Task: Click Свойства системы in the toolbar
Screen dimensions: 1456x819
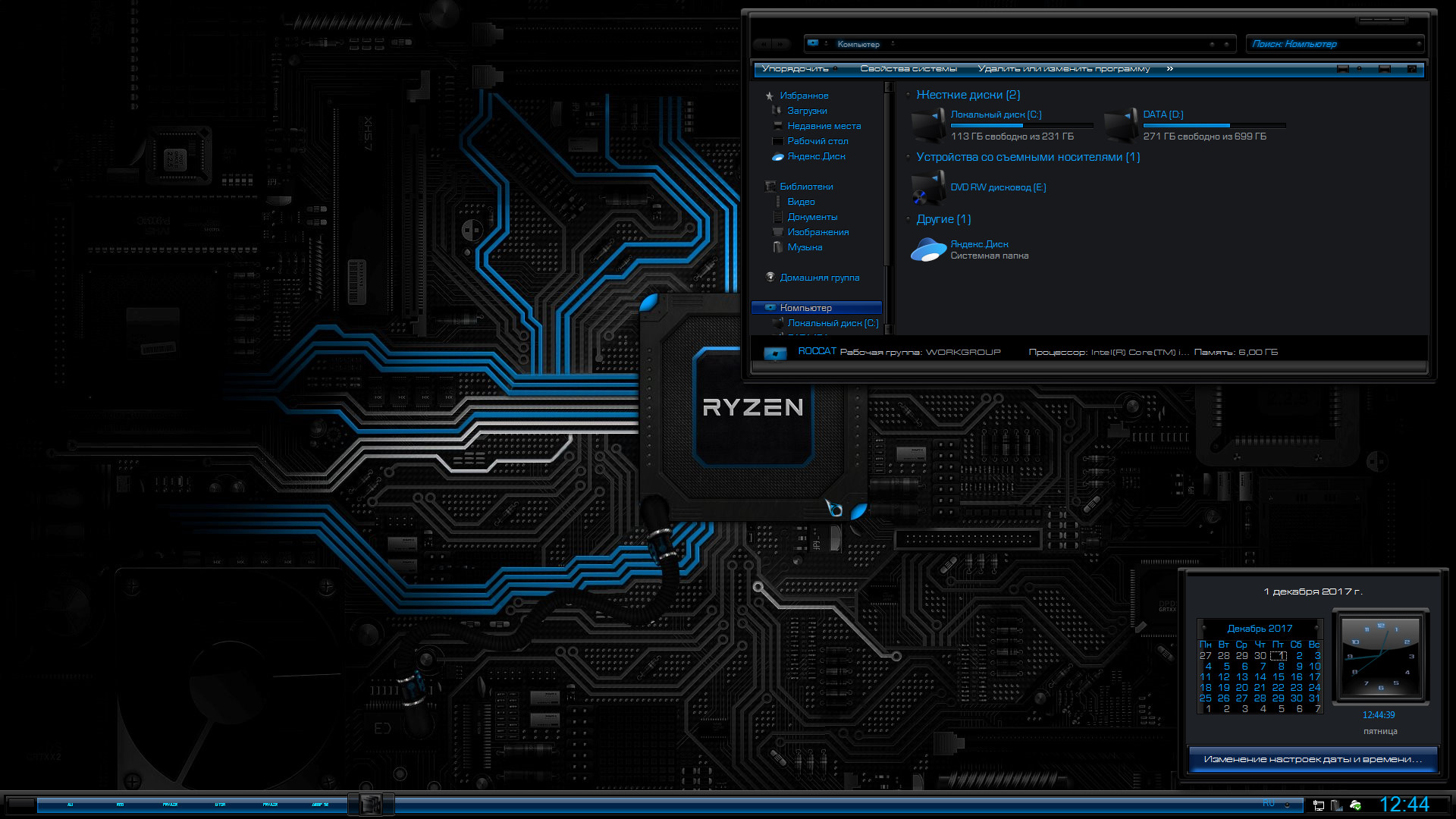Action: click(908, 69)
